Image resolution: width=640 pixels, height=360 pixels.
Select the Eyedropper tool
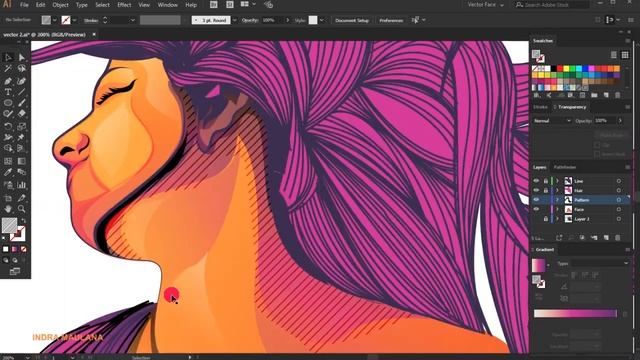click(x=8, y=173)
